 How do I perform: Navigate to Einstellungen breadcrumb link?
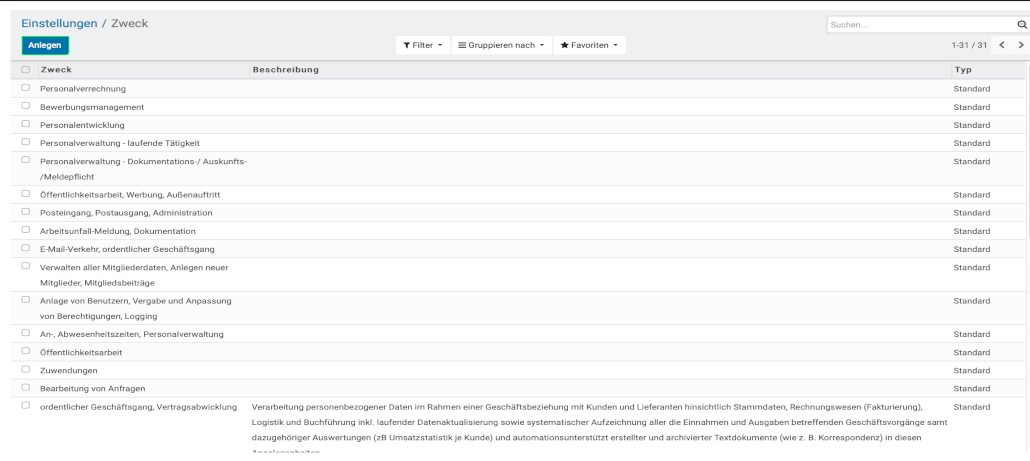59,23
